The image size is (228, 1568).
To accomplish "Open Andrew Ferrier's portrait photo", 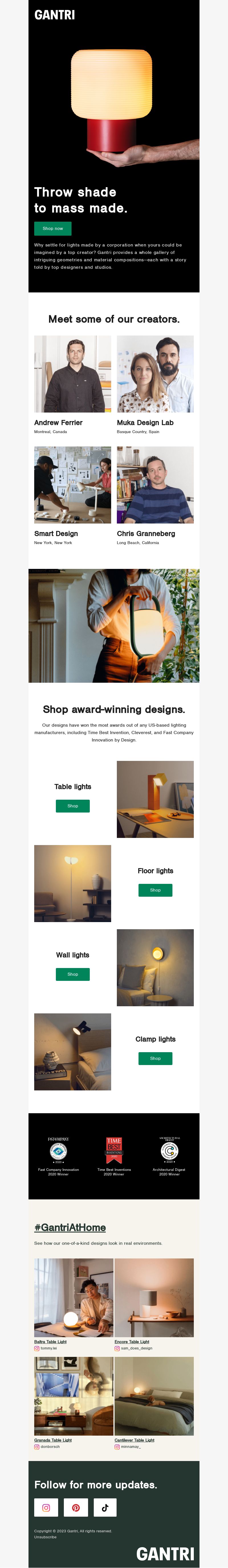I will (x=72, y=374).
